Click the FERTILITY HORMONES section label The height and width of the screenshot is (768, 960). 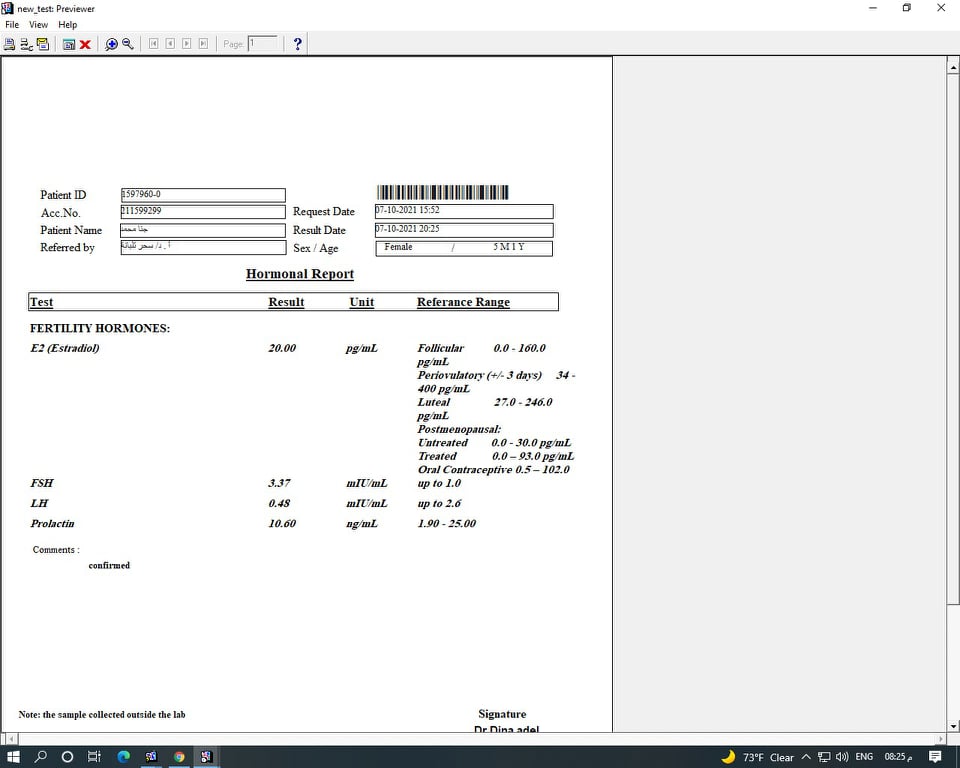pyautogui.click(x=100, y=328)
